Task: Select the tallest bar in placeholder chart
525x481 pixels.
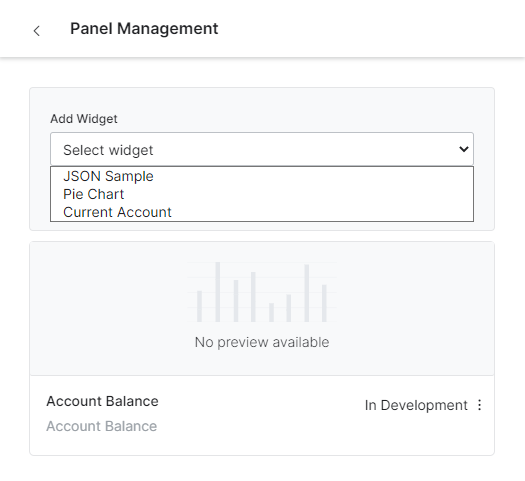Action: [218, 292]
